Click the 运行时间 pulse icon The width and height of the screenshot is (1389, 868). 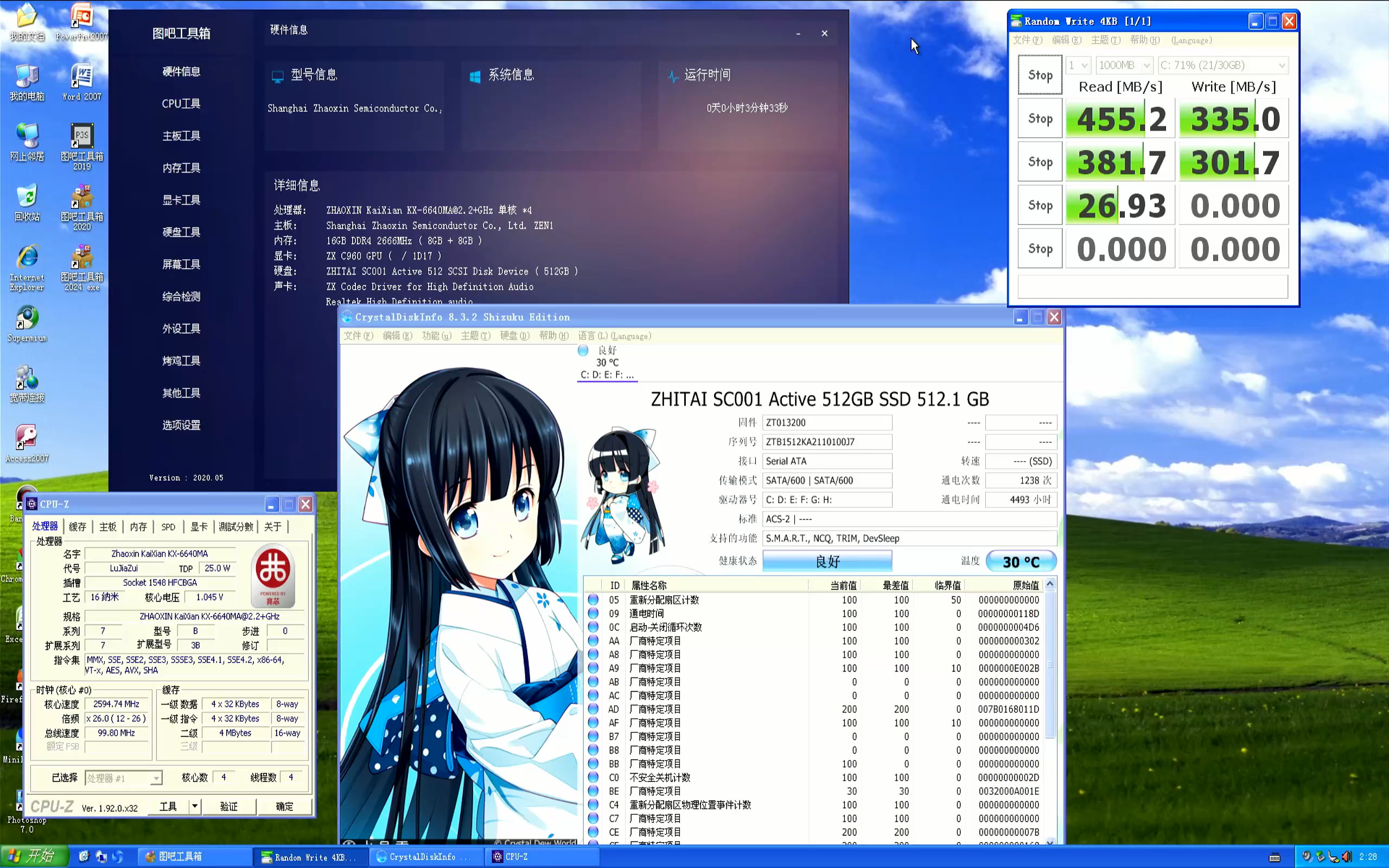click(673, 76)
